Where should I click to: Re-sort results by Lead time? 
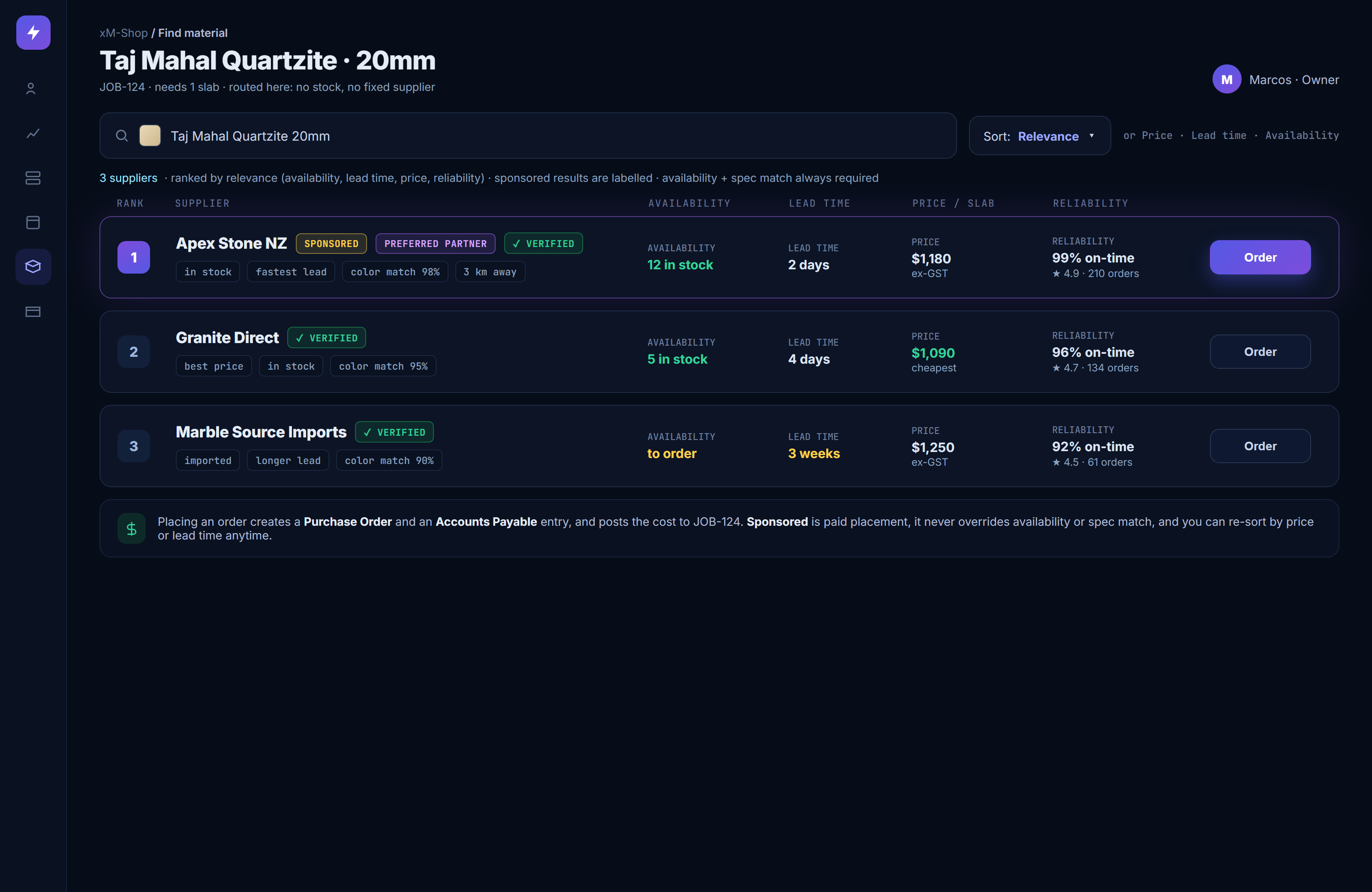pos(1219,136)
